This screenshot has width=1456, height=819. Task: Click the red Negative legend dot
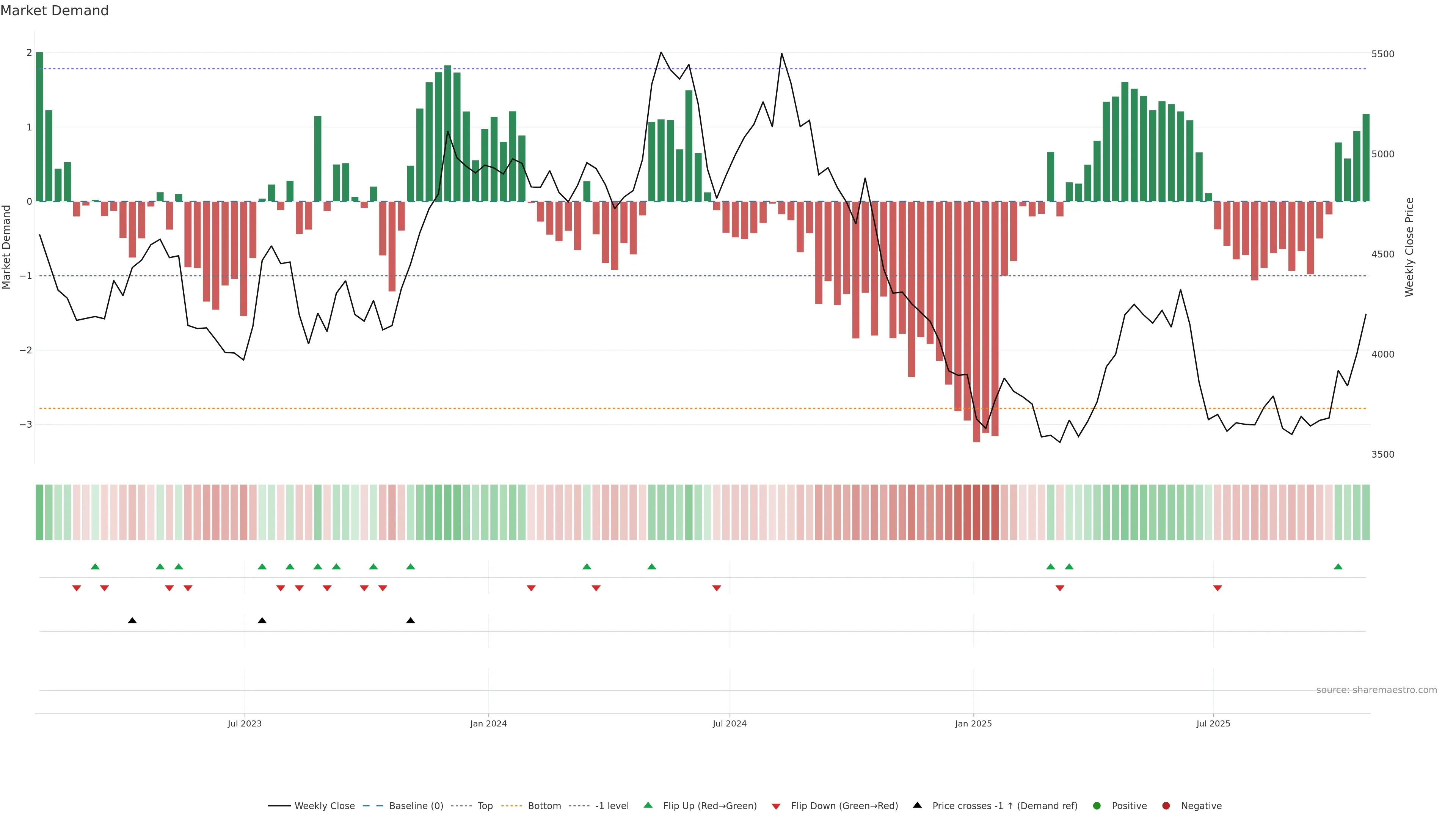pos(1166,805)
